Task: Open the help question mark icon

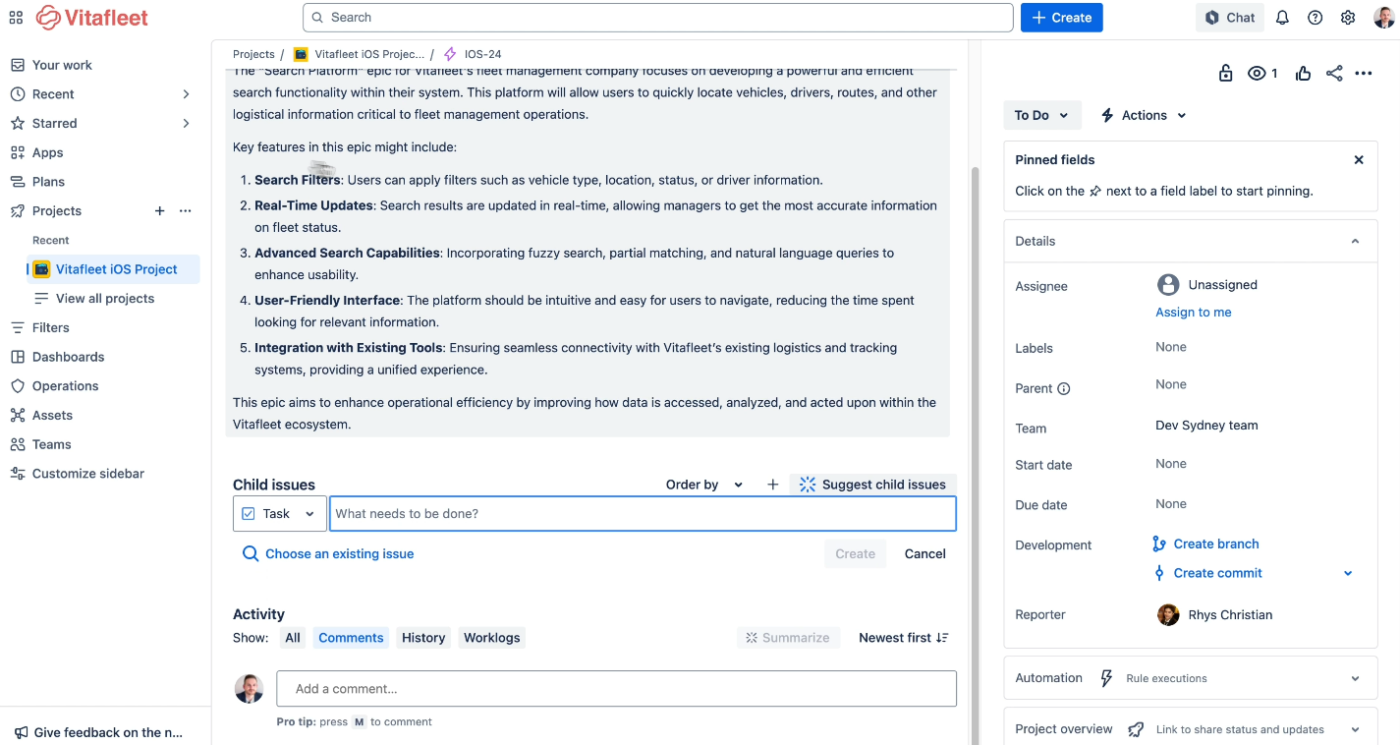Action: click(1315, 17)
